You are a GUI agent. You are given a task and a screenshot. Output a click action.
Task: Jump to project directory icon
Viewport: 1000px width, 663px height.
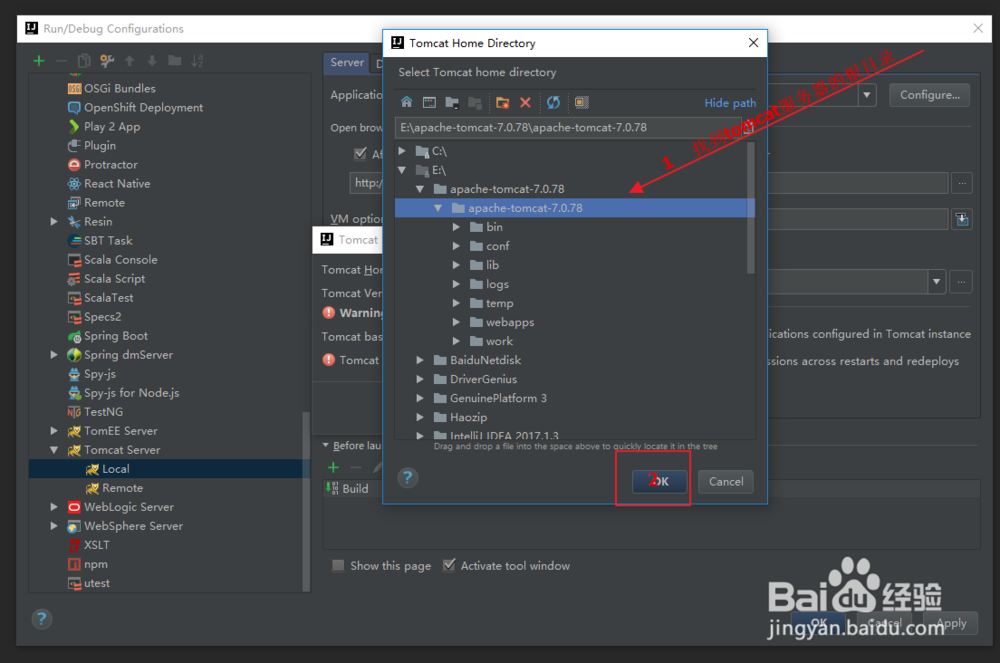(452, 102)
